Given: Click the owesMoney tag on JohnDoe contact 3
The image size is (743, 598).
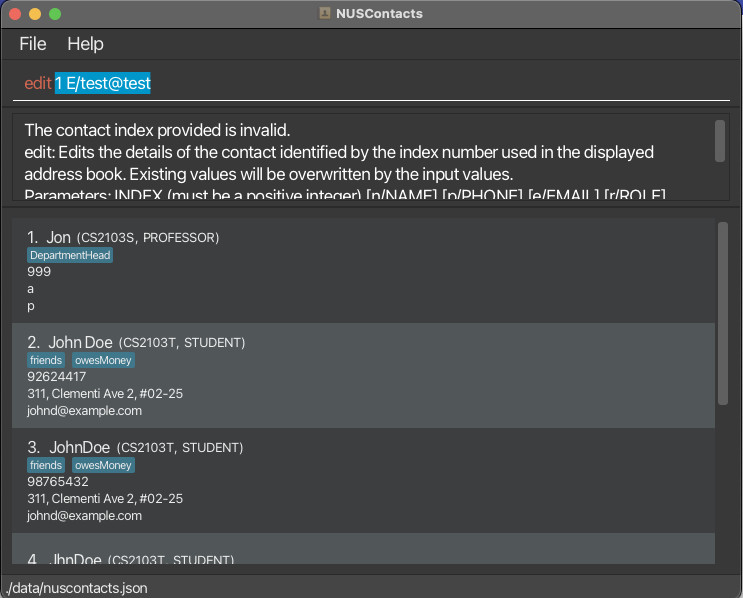Looking at the screenshot, I should (x=103, y=465).
